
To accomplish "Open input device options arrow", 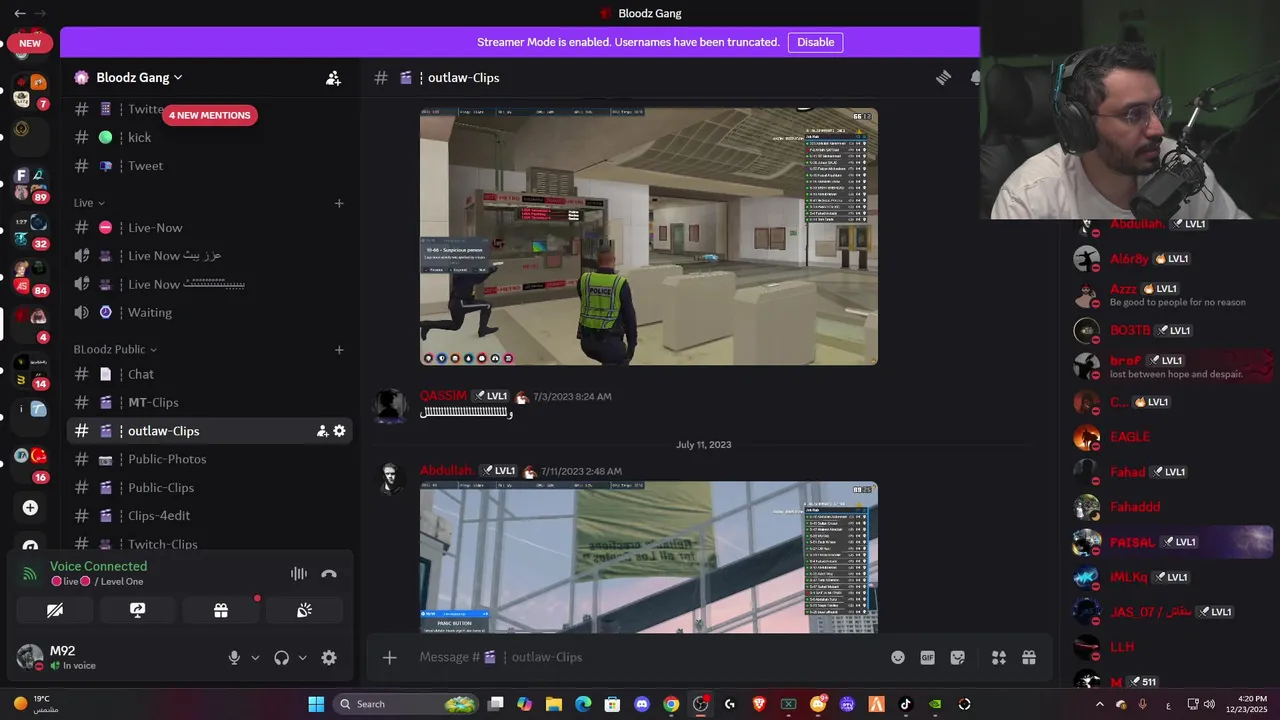I will coord(255,658).
